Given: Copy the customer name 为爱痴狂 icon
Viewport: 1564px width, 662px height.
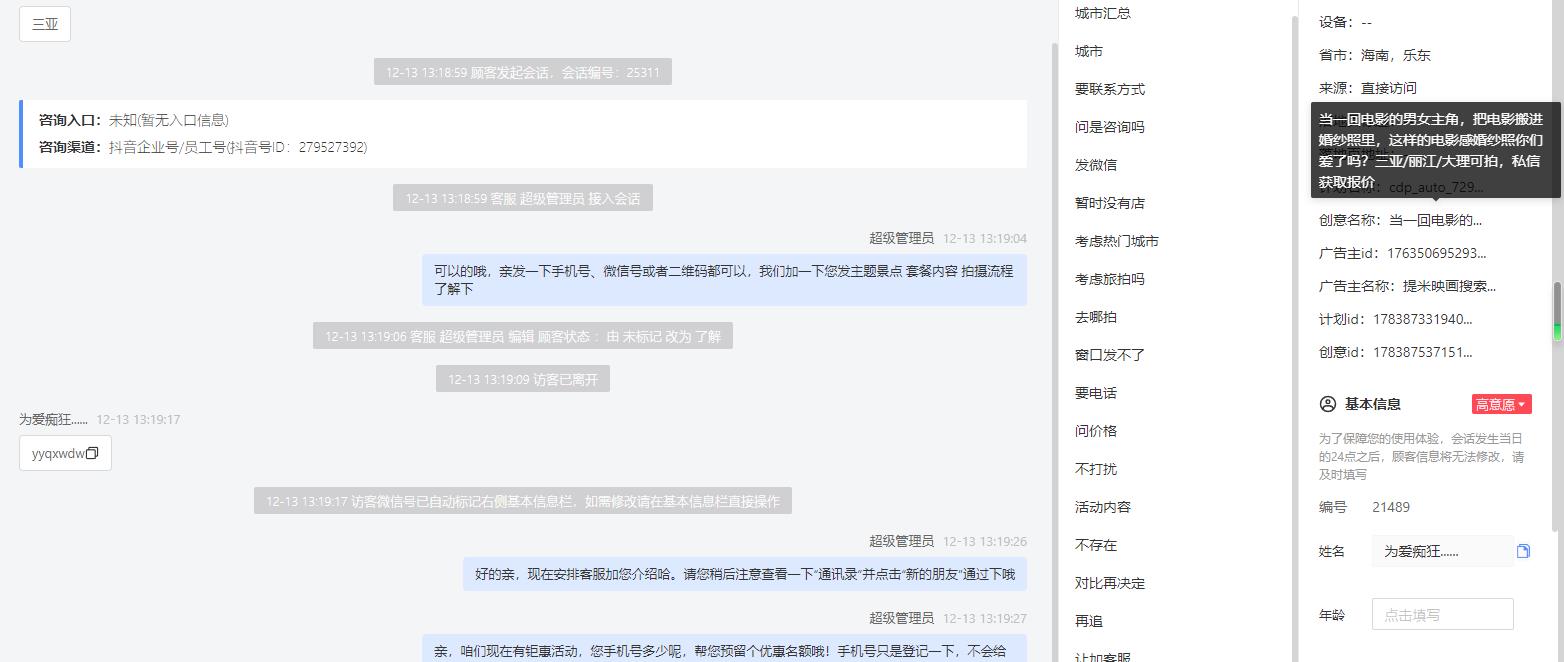Looking at the screenshot, I should [1523, 551].
